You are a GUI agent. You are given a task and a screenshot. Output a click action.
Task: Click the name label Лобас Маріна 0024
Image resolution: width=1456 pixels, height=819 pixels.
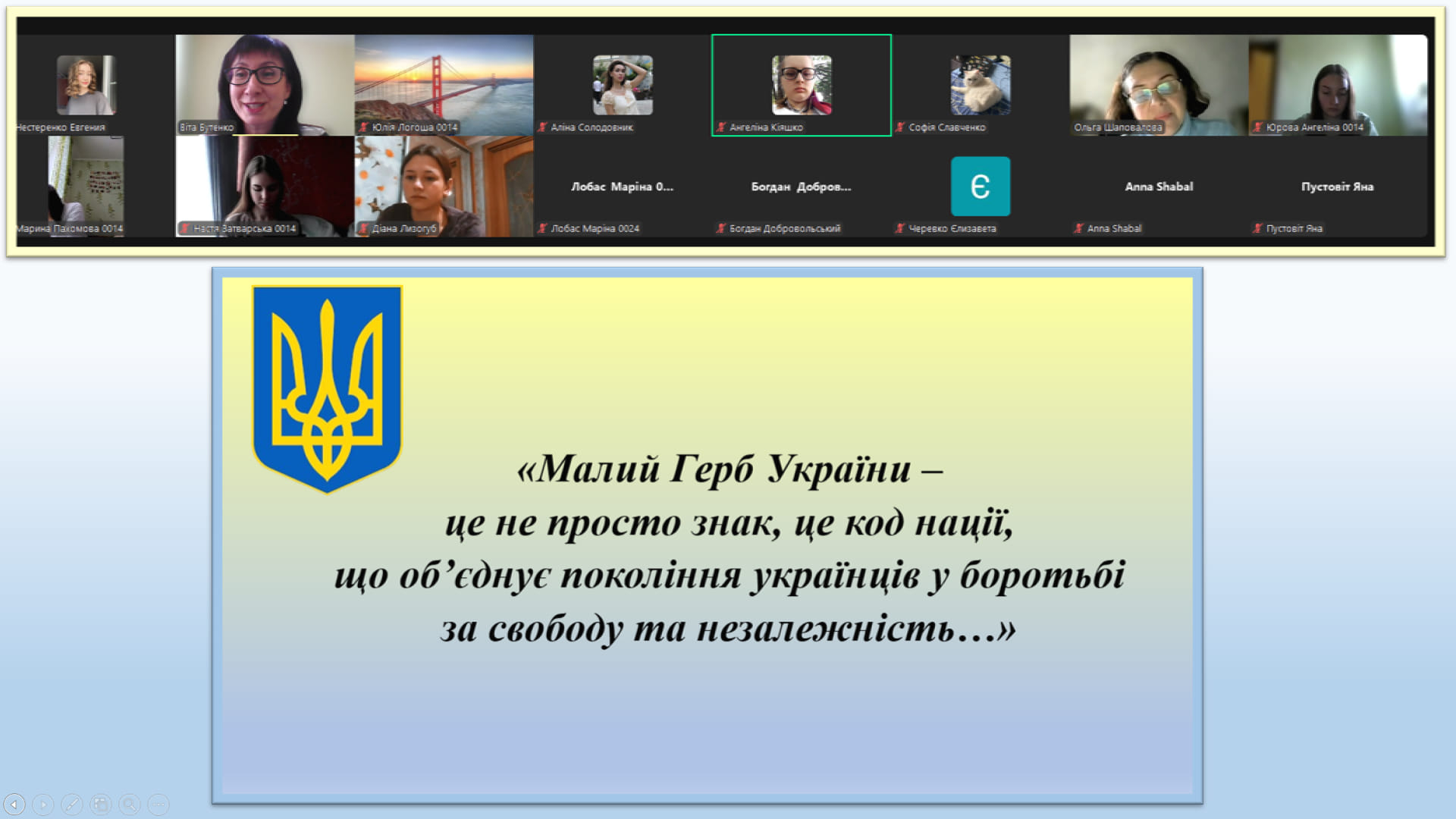click(x=595, y=228)
